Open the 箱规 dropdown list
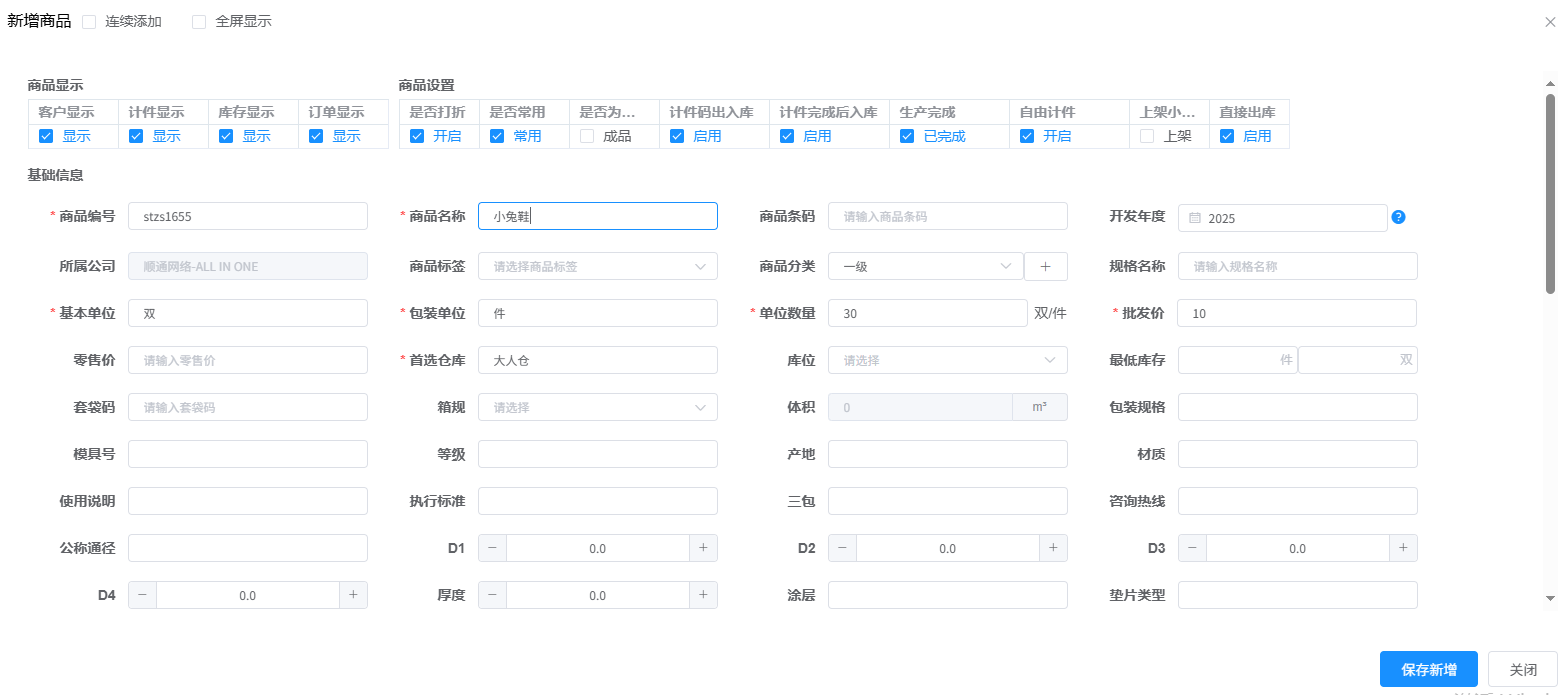The height and width of the screenshot is (695, 1563). click(597, 407)
